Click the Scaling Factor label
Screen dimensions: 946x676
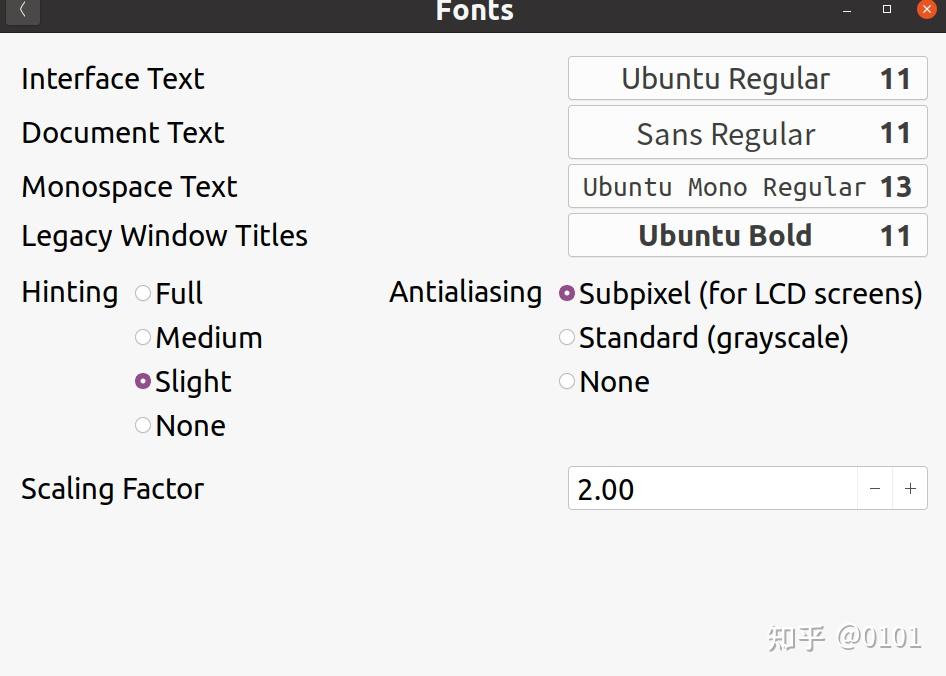tap(112, 489)
